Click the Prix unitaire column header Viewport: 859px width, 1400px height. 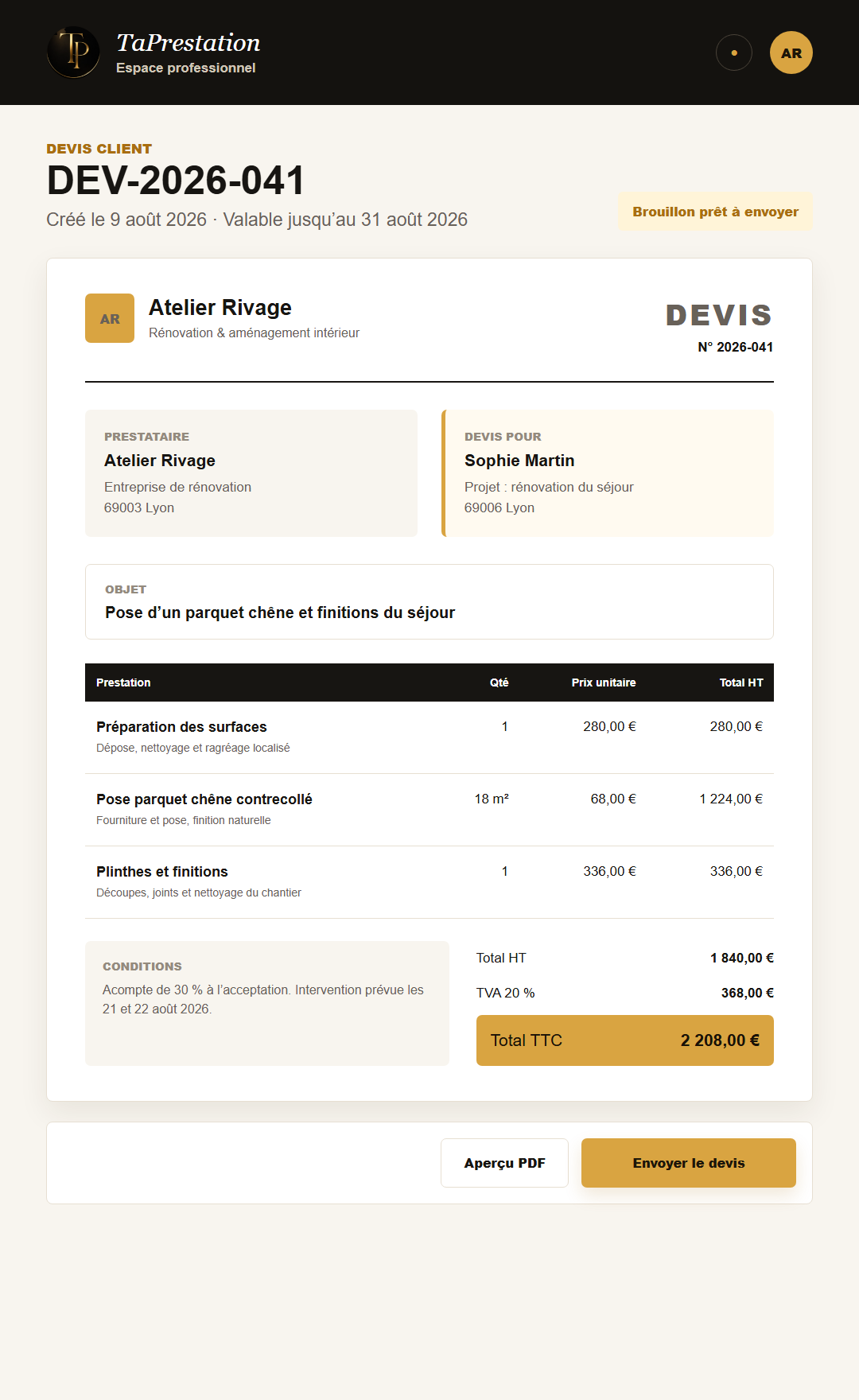pyautogui.click(x=604, y=682)
